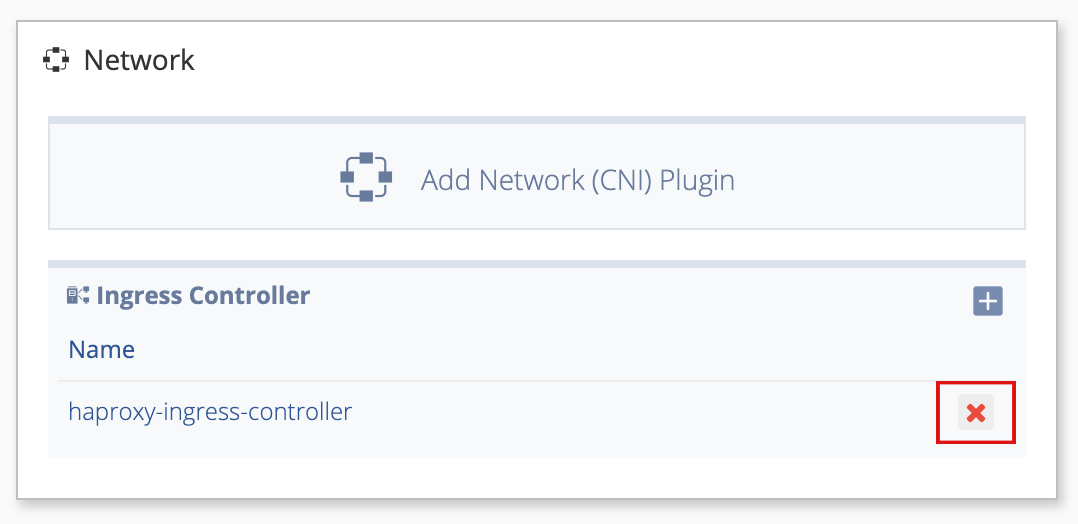The image size is (1078, 524).
Task: Click the Name label above the controller list
Action: (x=102, y=350)
